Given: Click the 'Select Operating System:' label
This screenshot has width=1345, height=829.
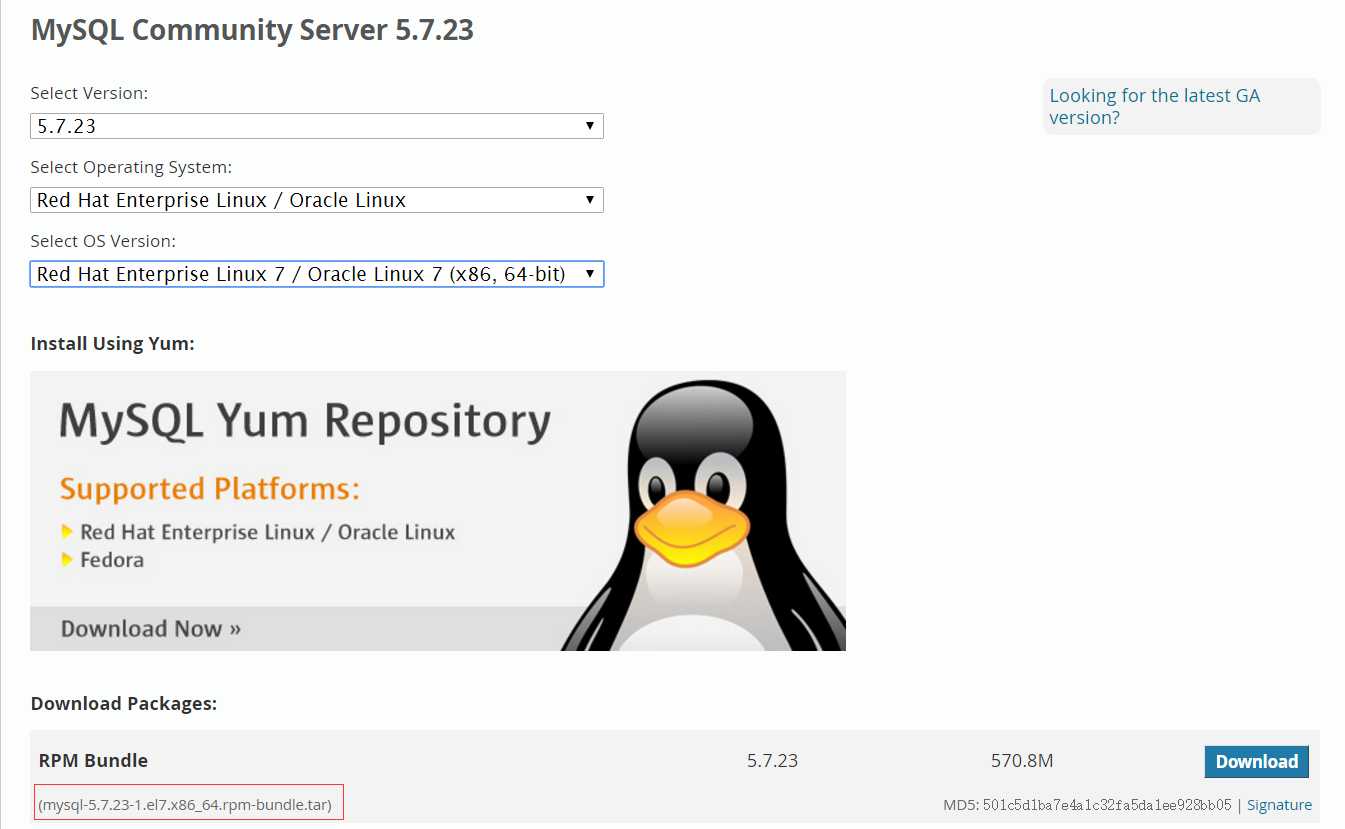Looking at the screenshot, I should tap(131, 167).
